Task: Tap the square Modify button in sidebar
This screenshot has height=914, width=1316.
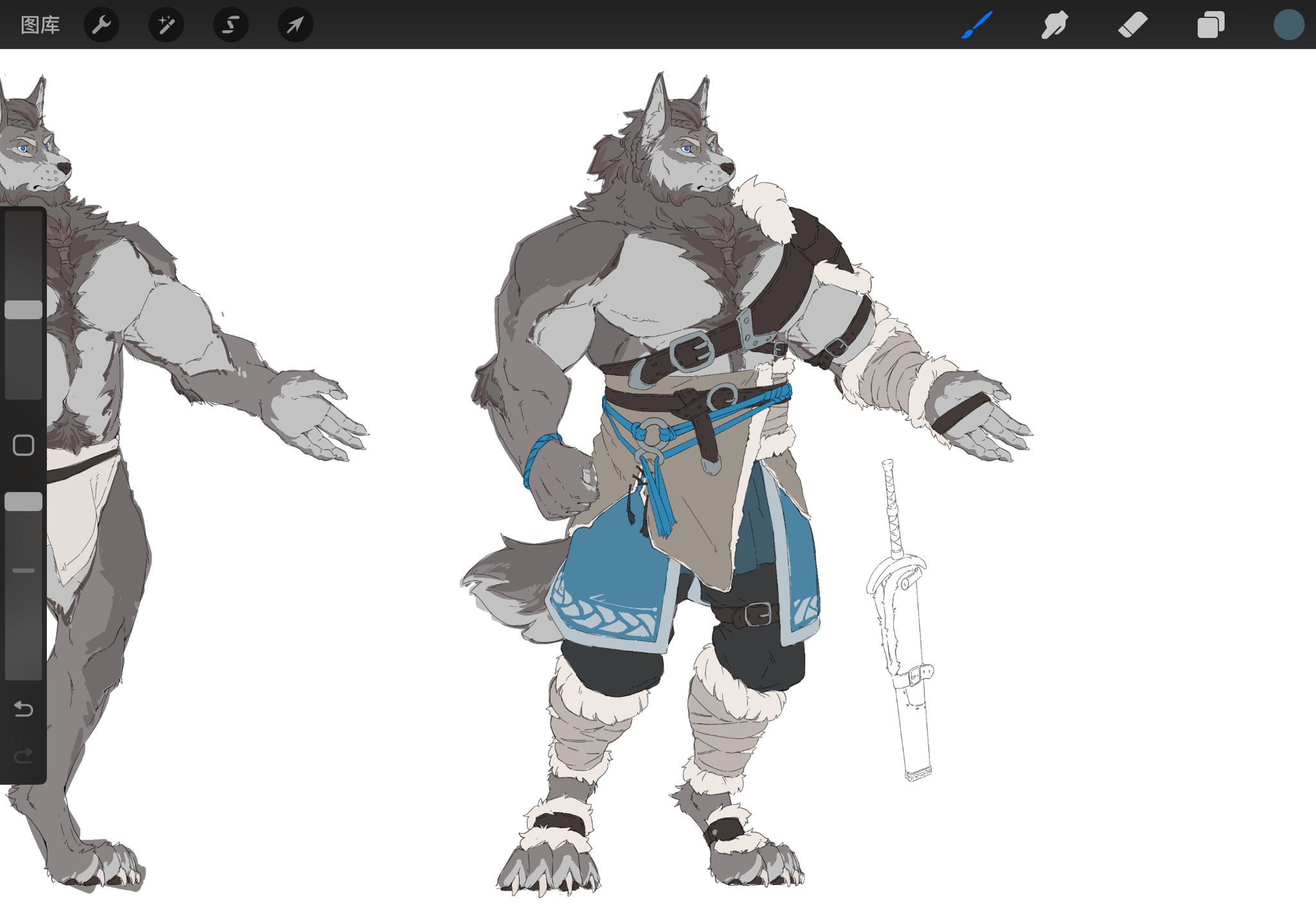Action: coord(24,445)
